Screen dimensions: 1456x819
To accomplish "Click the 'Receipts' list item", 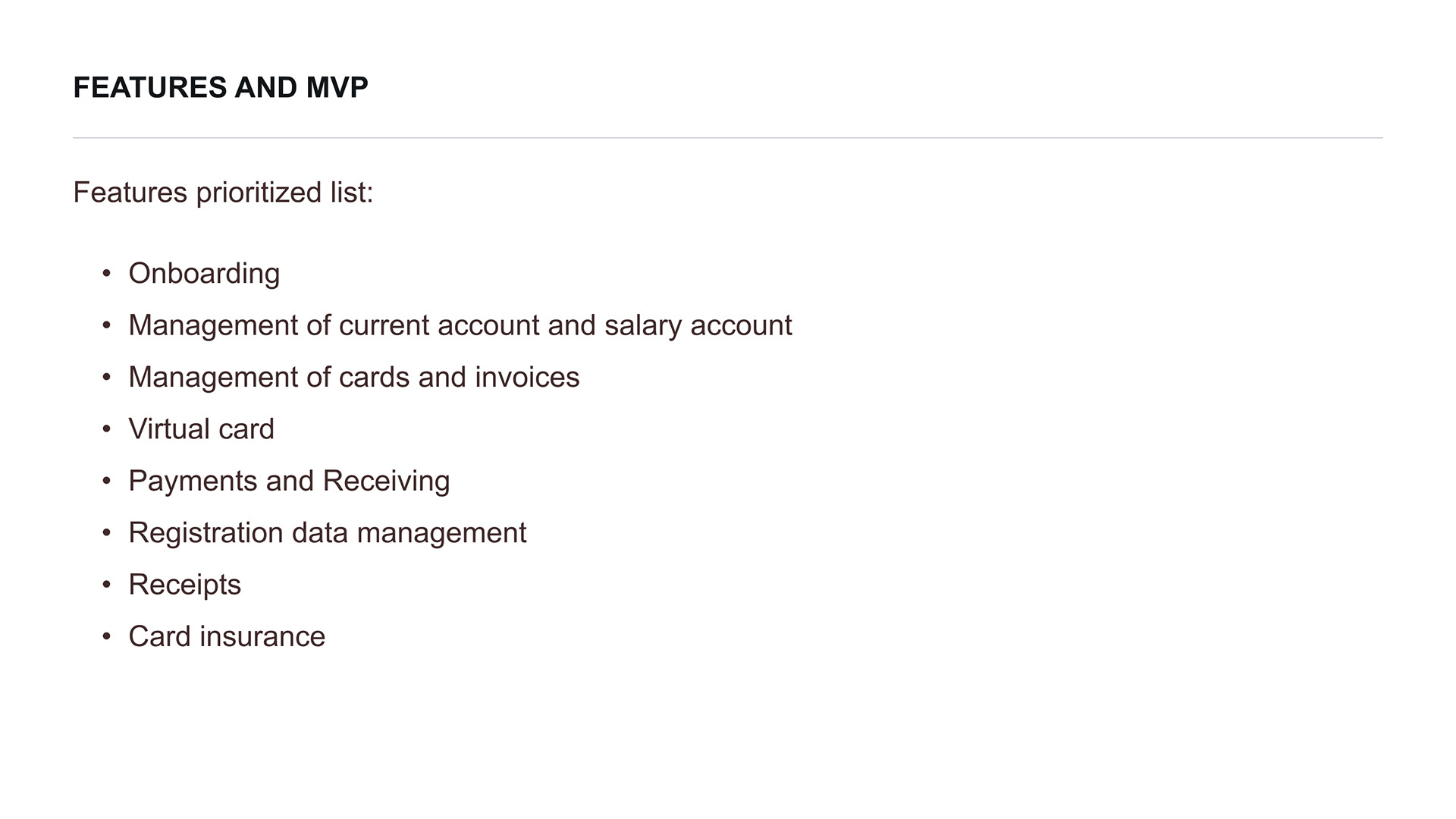I will [184, 585].
